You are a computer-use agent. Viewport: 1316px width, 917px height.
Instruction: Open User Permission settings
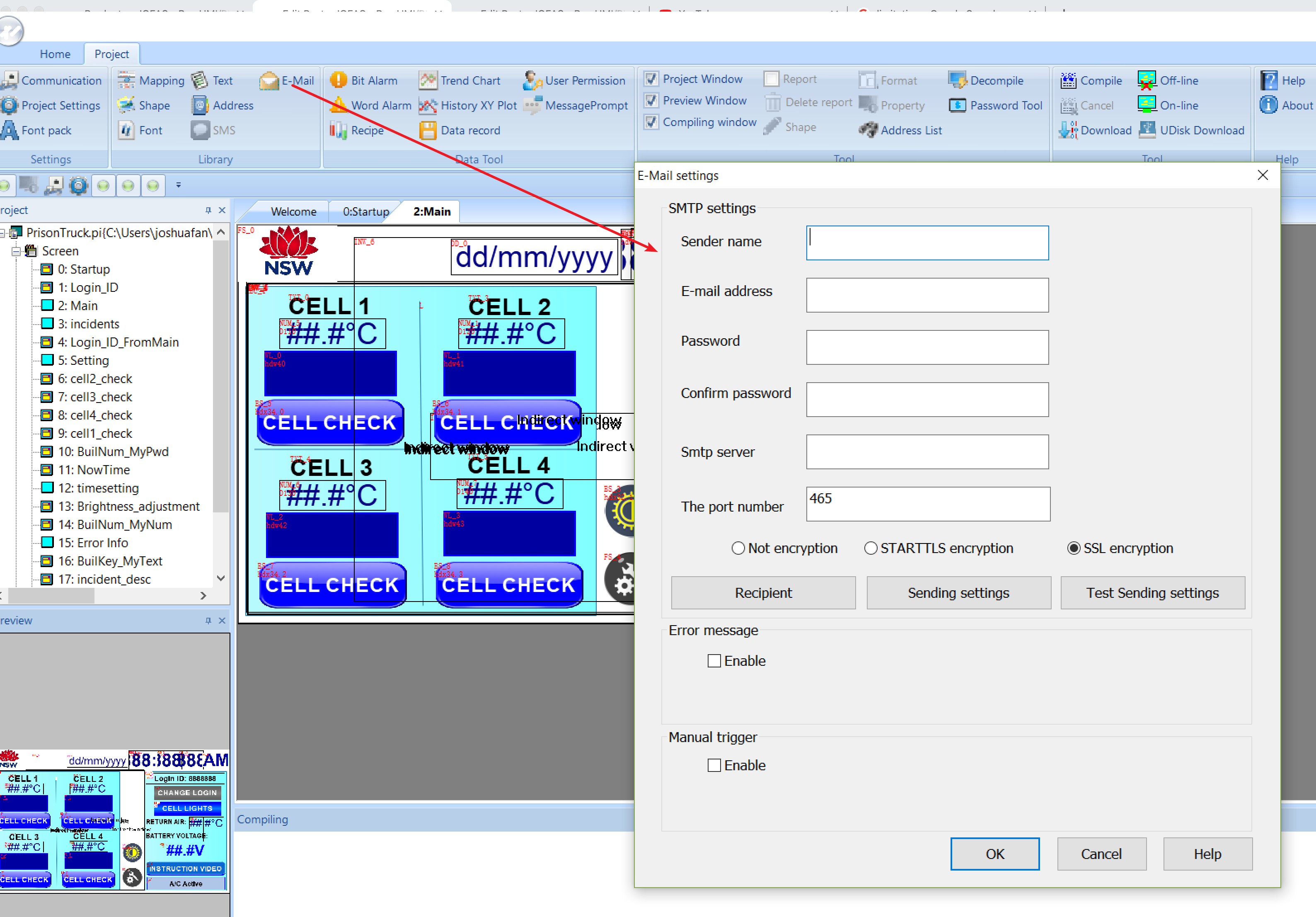click(x=574, y=80)
